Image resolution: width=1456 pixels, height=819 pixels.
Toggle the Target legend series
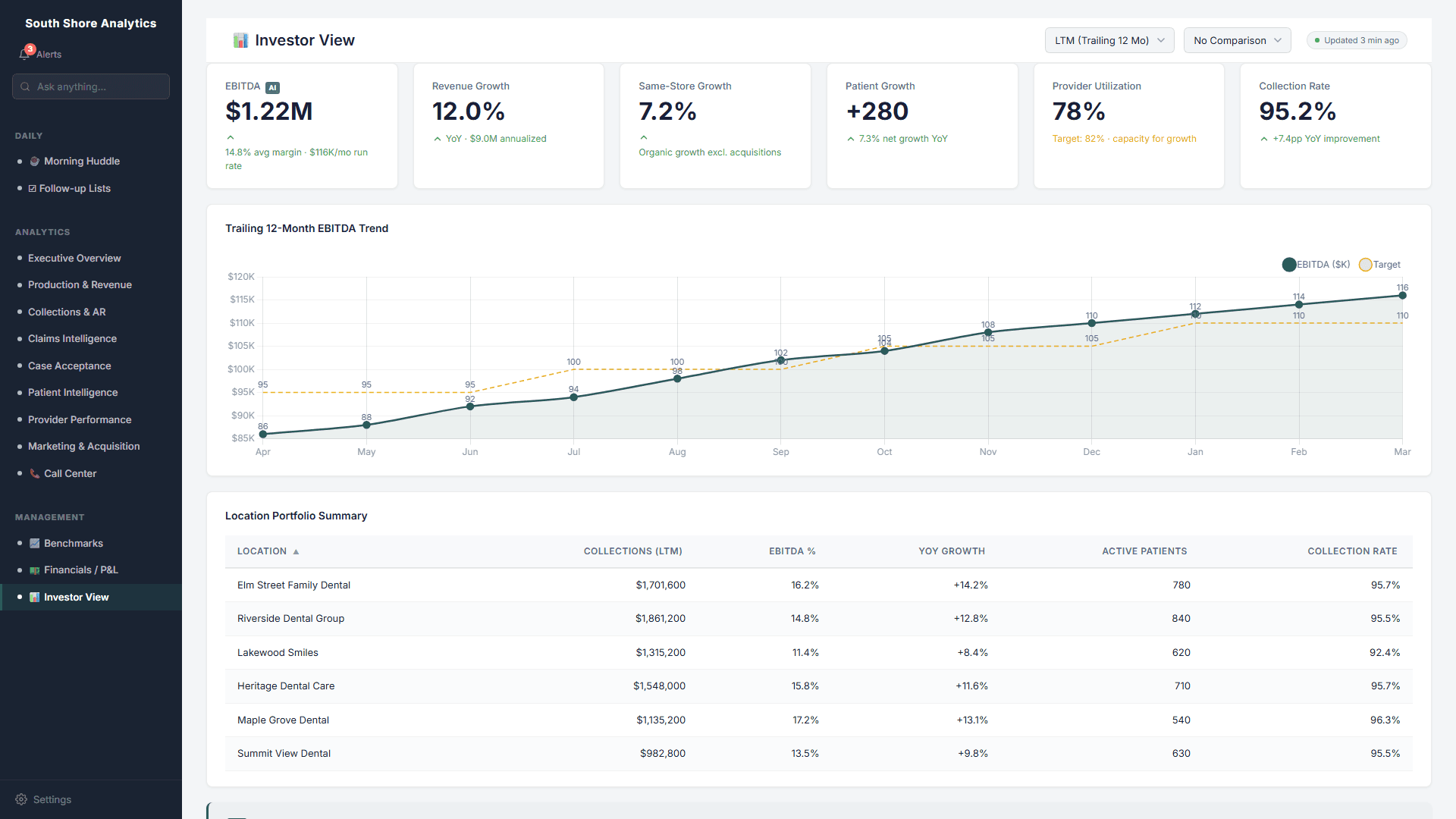[1380, 265]
